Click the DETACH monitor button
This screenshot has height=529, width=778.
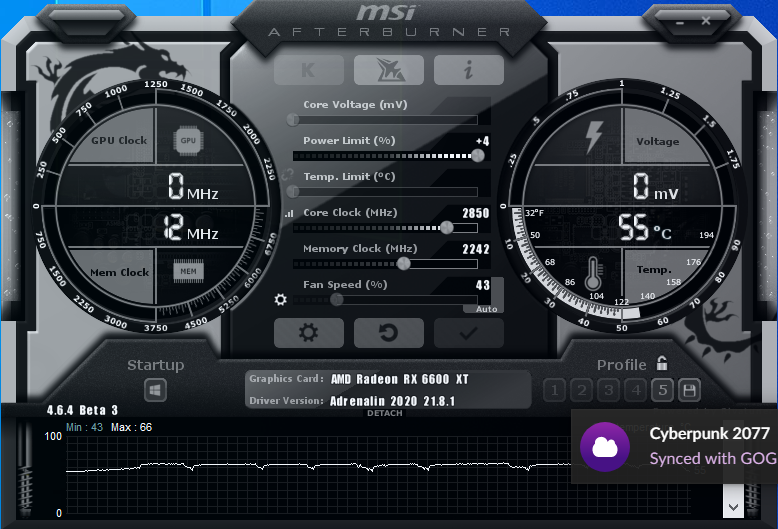(385, 413)
